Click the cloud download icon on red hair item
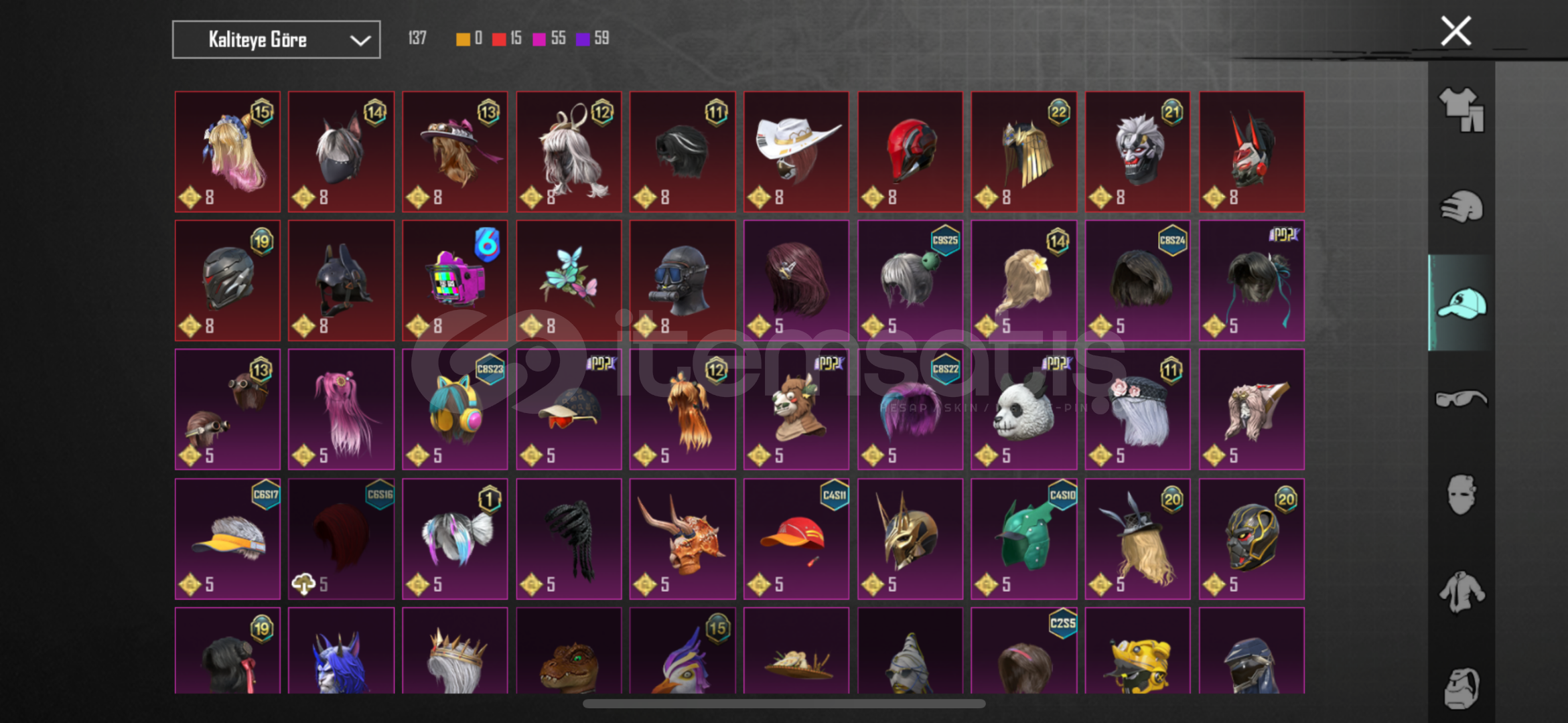Image resolution: width=1568 pixels, height=723 pixels. (303, 584)
